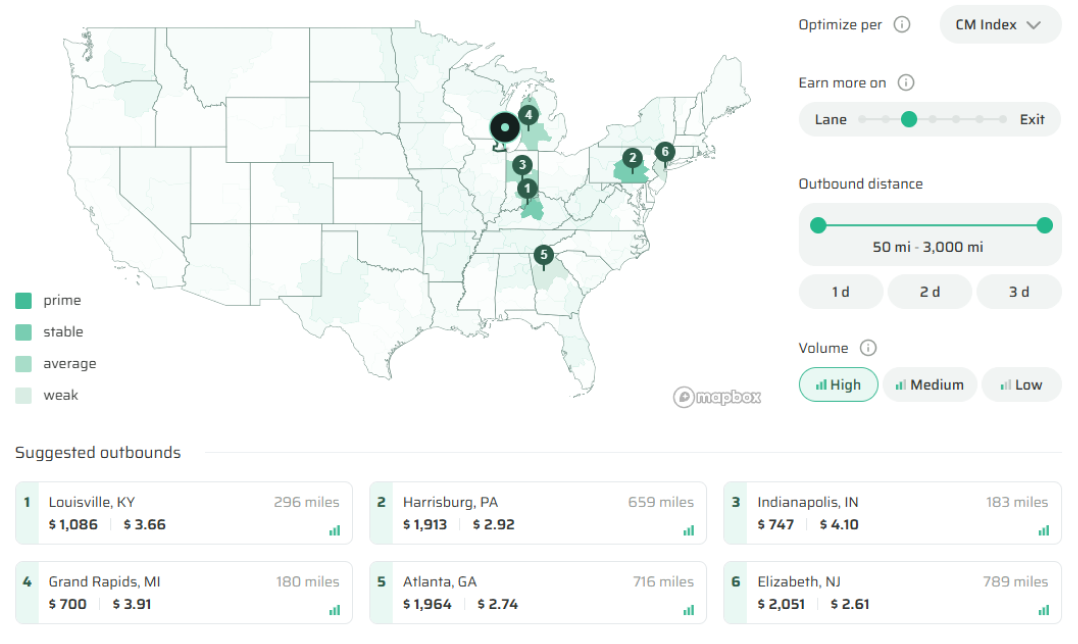Click map pin number 6 near New Jersey
This screenshot has height=644, width=1078.
click(x=664, y=153)
